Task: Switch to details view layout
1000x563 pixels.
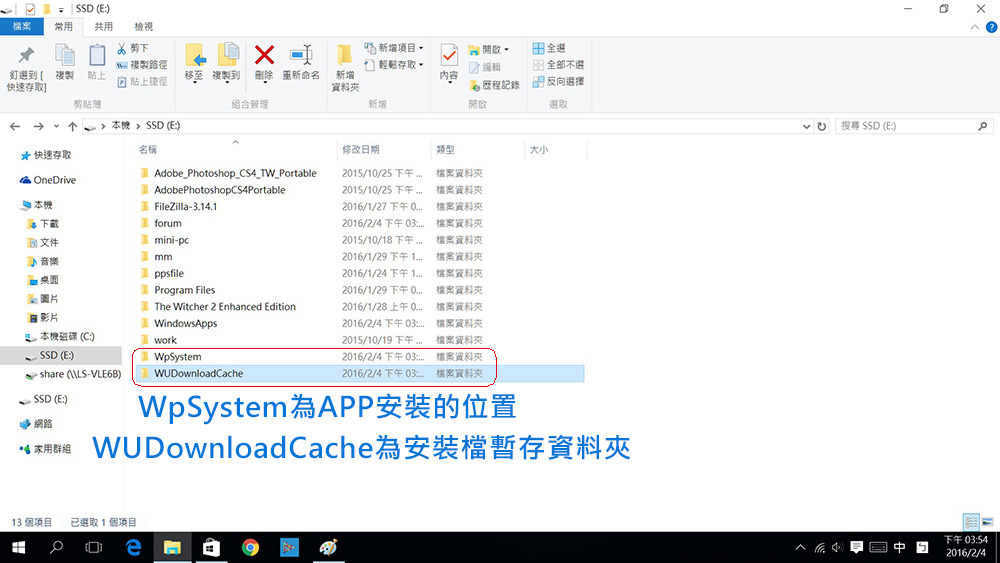Action: pyautogui.click(x=971, y=522)
